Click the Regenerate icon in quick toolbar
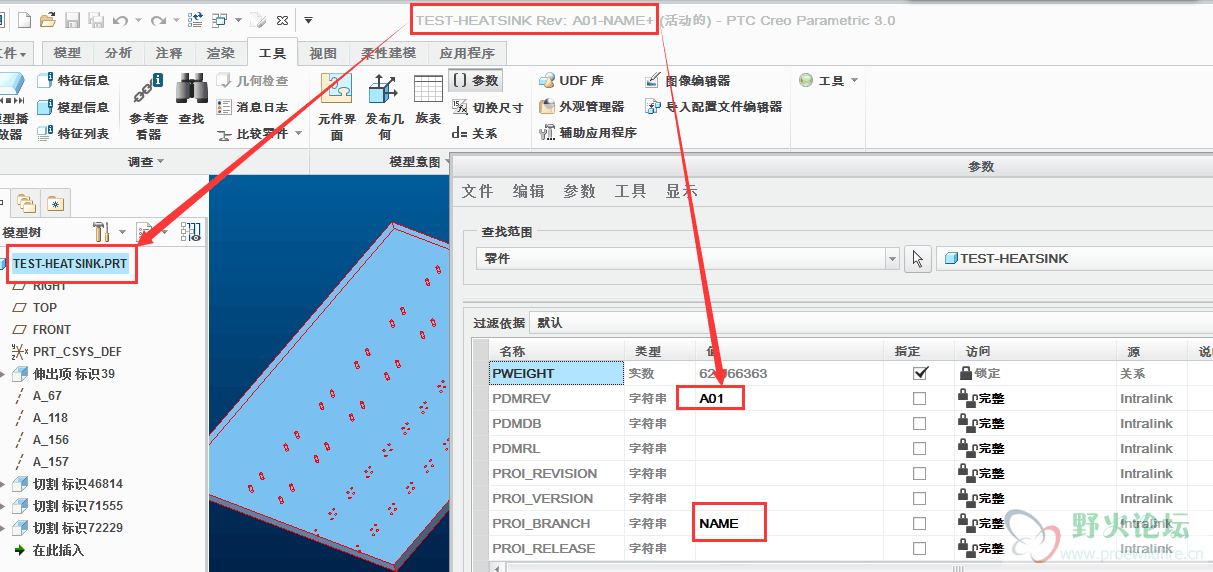The width and height of the screenshot is (1213, 572). (x=195, y=20)
